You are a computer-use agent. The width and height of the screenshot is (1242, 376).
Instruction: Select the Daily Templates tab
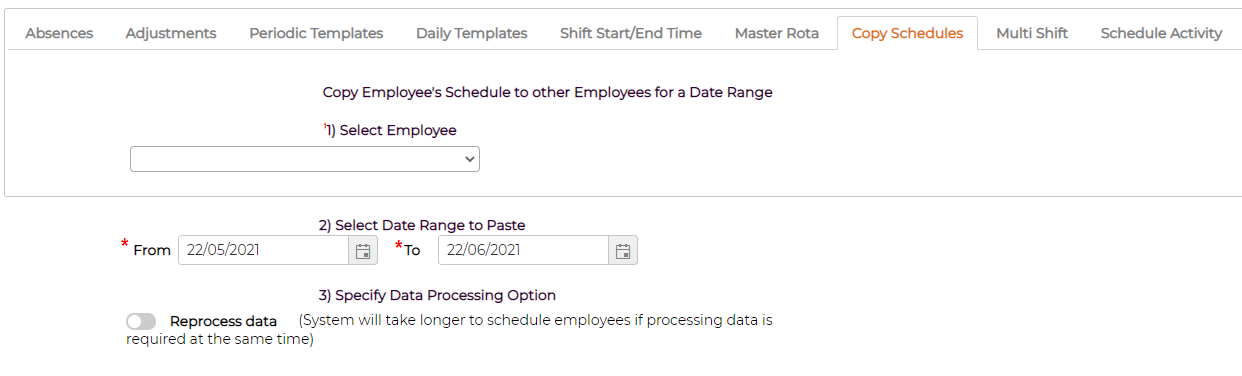[x=471, y=33]
